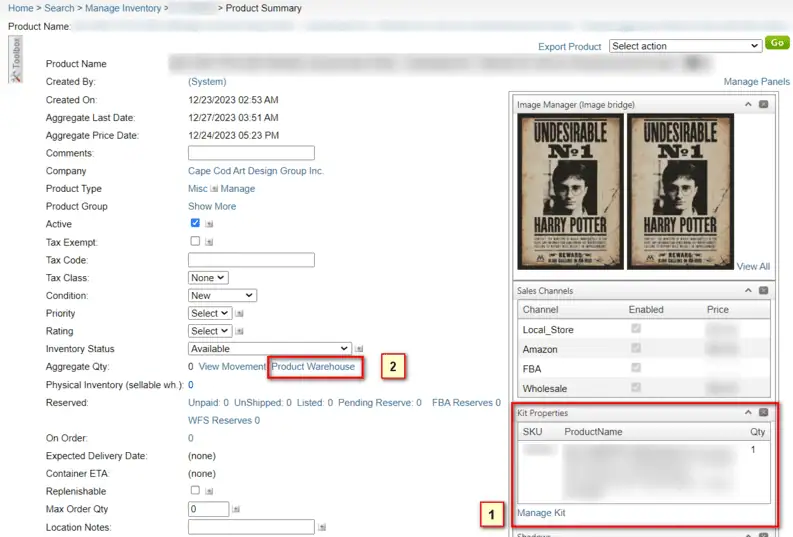This screenshot has height=537, width=793.
Task: Open the Rating dropdown
Action: point(210,331)
